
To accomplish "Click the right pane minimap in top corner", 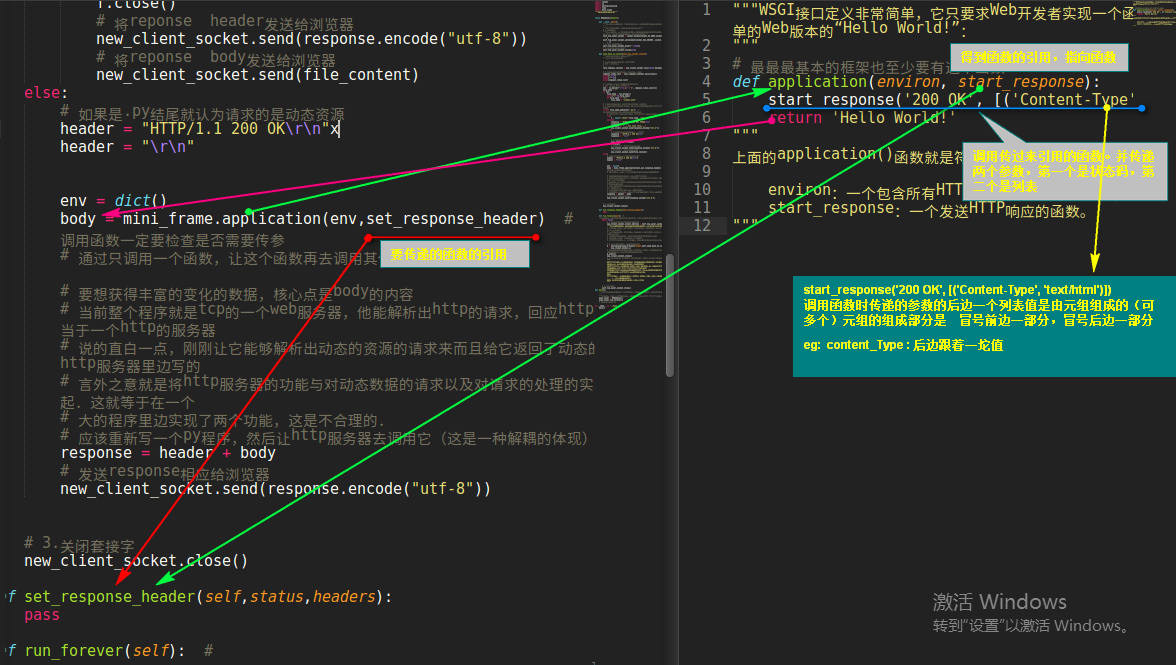I will click(1154, 13).
